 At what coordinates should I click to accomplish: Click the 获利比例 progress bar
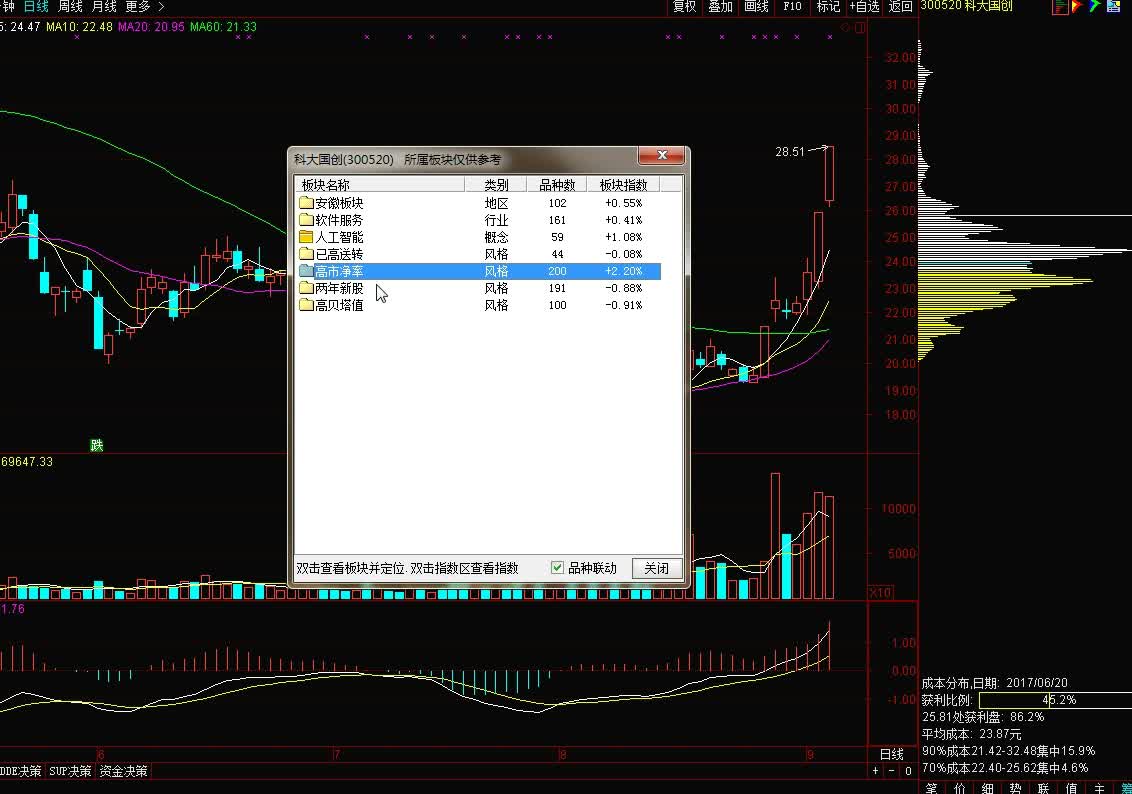tap(1055, 699)
